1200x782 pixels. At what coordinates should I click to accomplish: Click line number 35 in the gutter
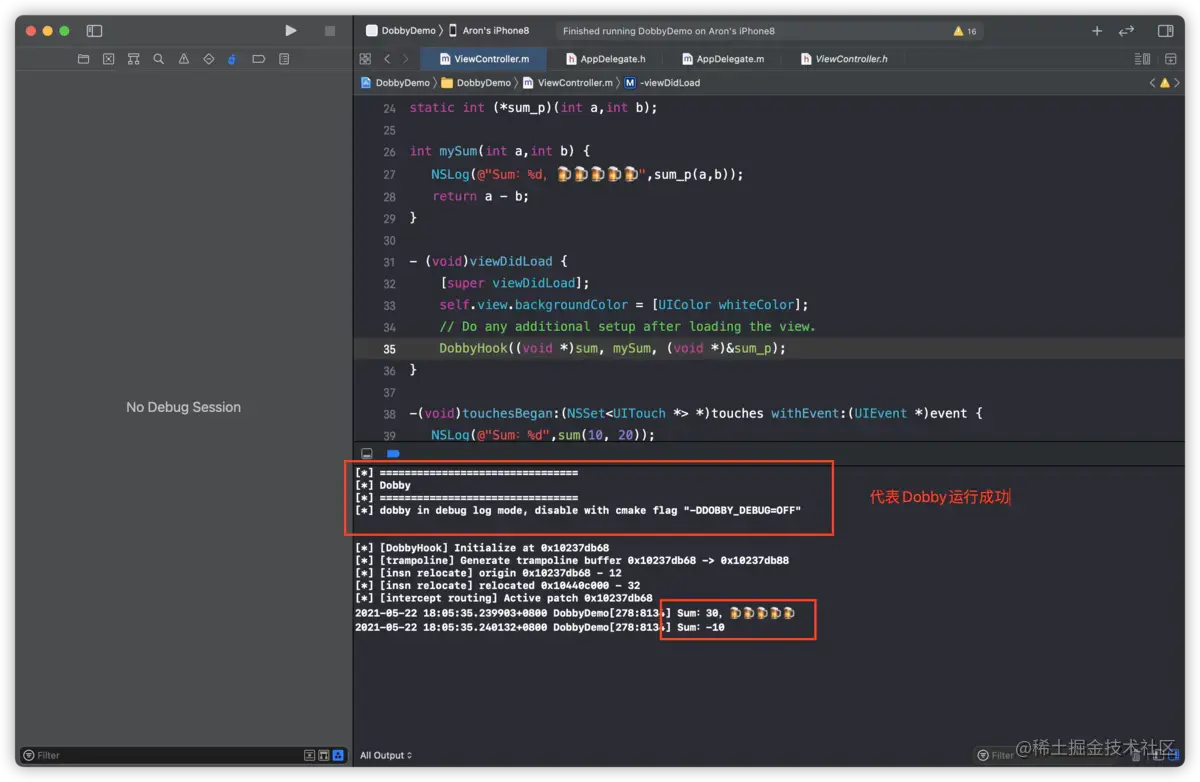pos(390,349)
